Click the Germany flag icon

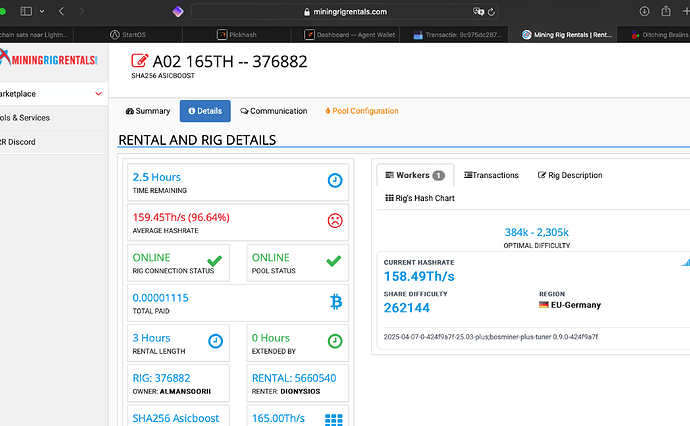[544, 305]
